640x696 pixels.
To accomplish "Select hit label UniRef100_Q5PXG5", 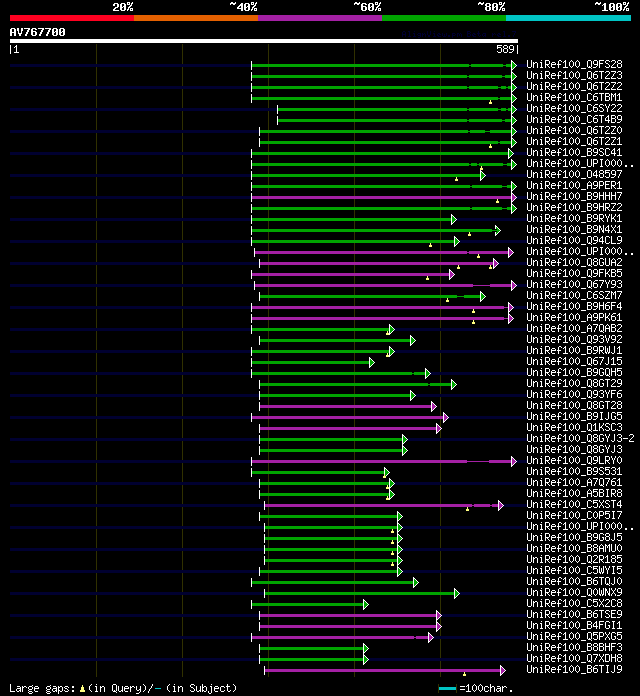I will pos(574,636).
